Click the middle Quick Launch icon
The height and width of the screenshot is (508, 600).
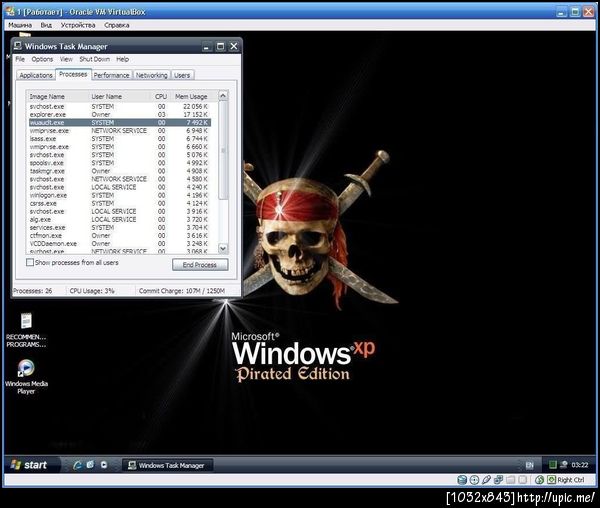pyautogui.click(x=90, y=465)
